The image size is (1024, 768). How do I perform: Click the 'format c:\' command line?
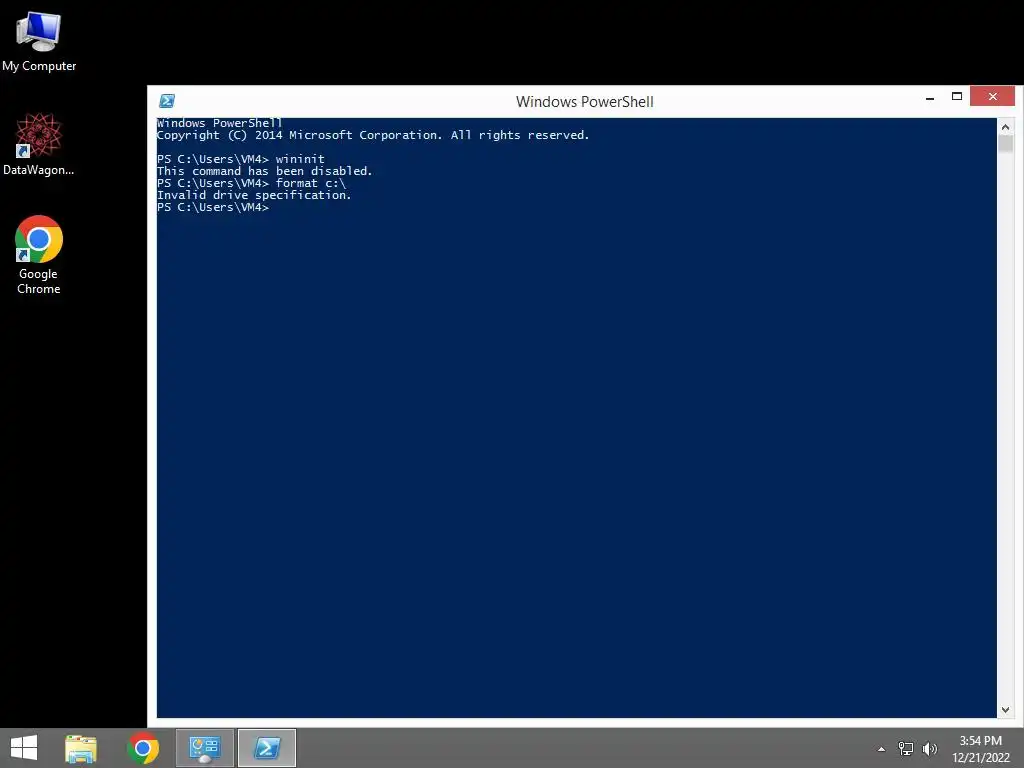251,183
